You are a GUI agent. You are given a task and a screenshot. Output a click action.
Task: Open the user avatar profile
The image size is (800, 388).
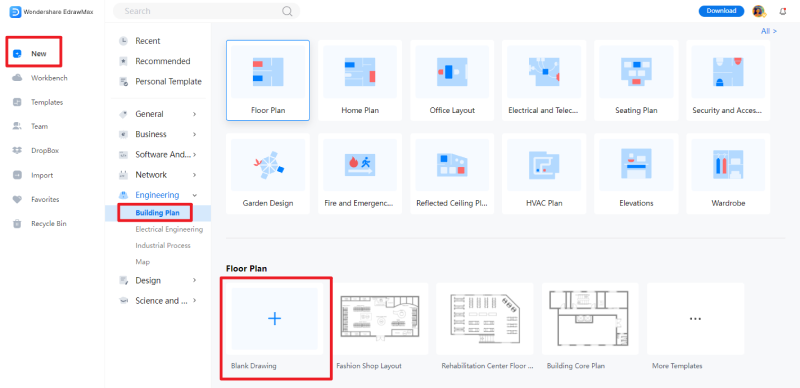tap(759, 11)
